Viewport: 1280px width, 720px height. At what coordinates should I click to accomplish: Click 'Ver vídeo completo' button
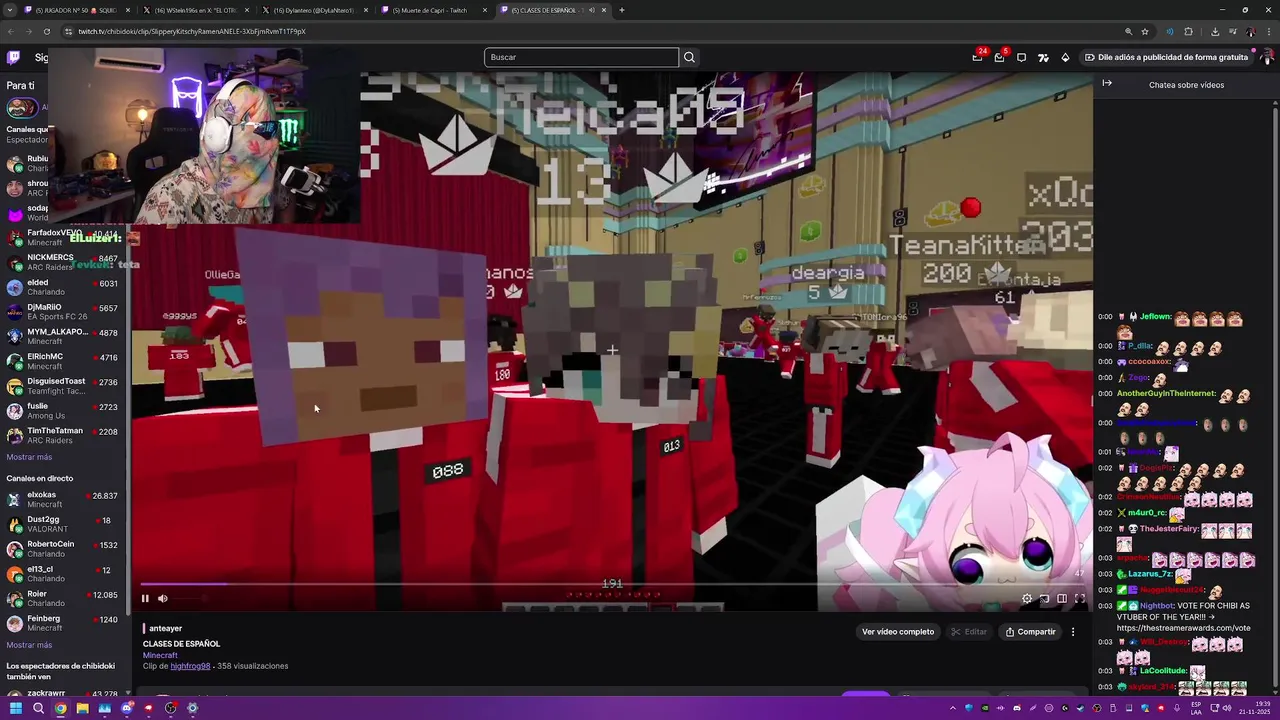(898, 632)
